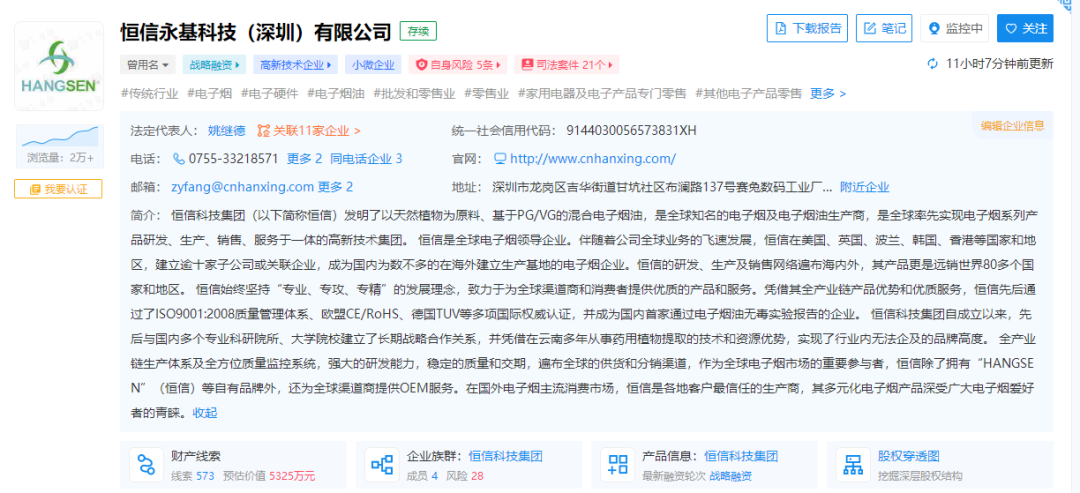Collapse the introduction with 收起
1080x493 pixels.
205,412
